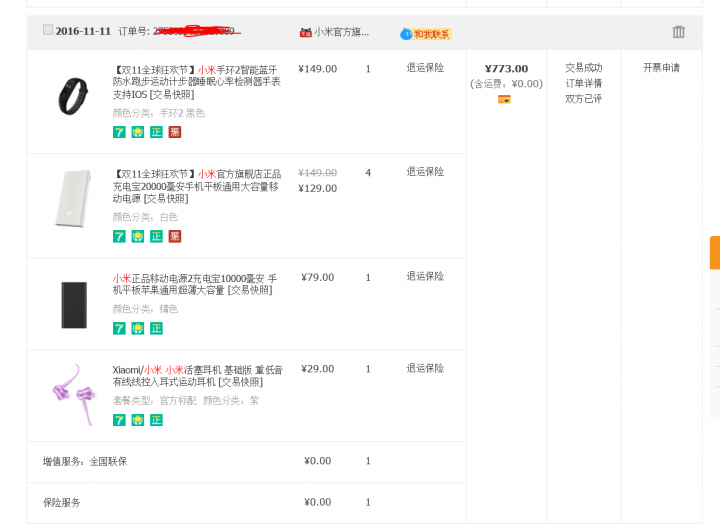
Task: Click the 7-day return icon under 10000毫安 power bank
Action: tap(119, 328)
